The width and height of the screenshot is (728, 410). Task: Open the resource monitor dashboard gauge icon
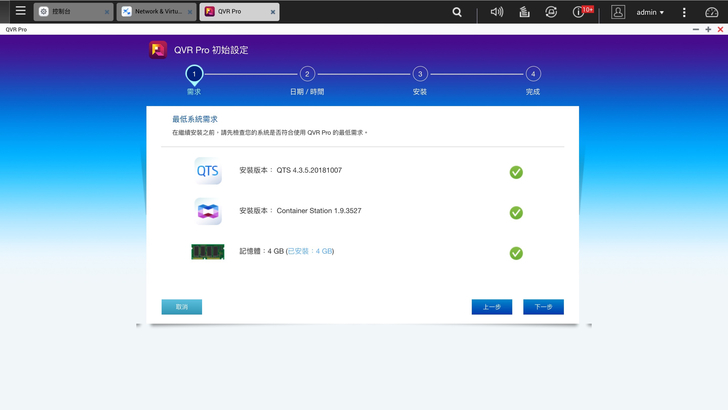coord(712,12)
